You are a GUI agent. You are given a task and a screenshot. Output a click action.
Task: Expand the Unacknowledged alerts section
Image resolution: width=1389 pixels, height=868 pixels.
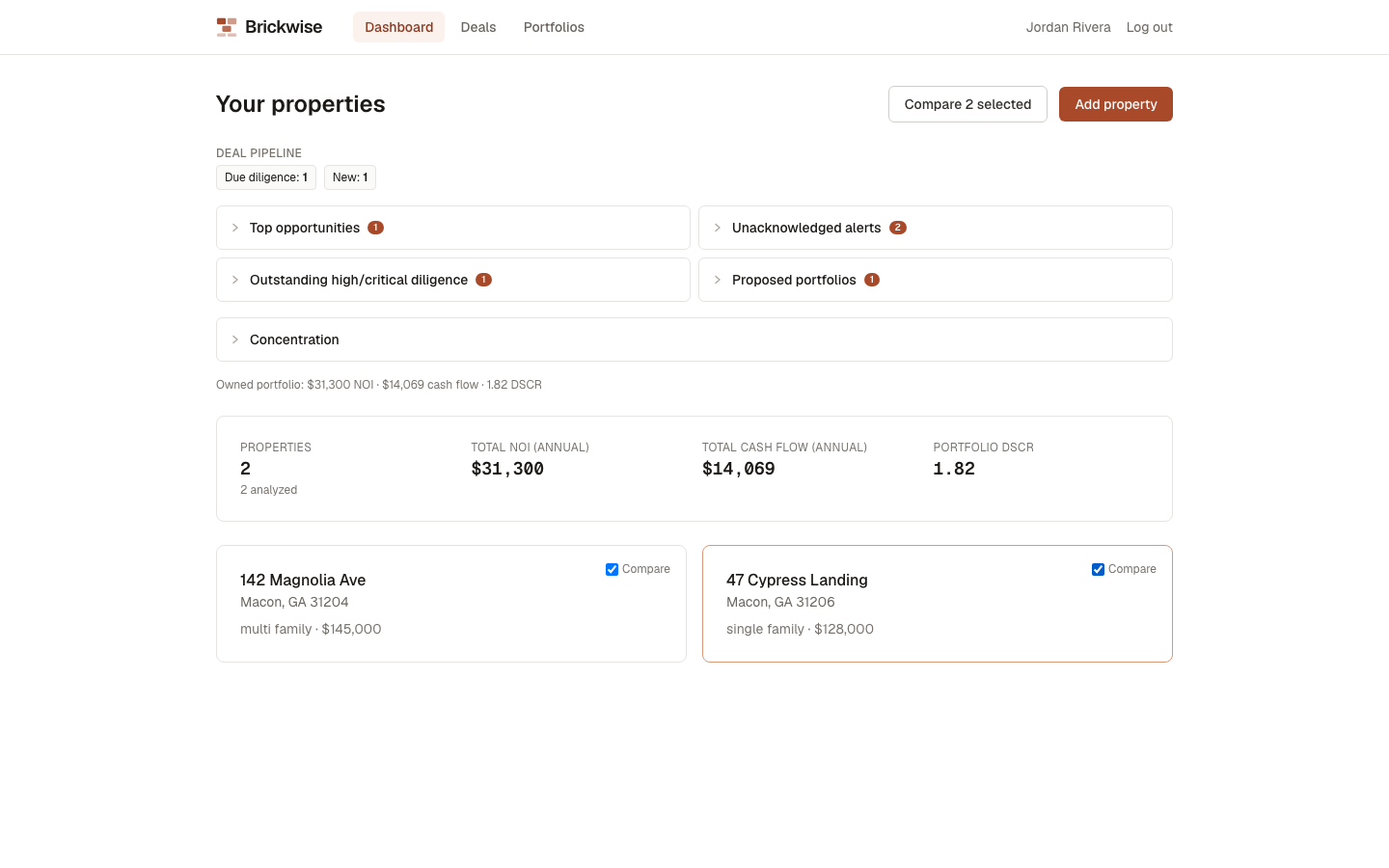[936, 228]
